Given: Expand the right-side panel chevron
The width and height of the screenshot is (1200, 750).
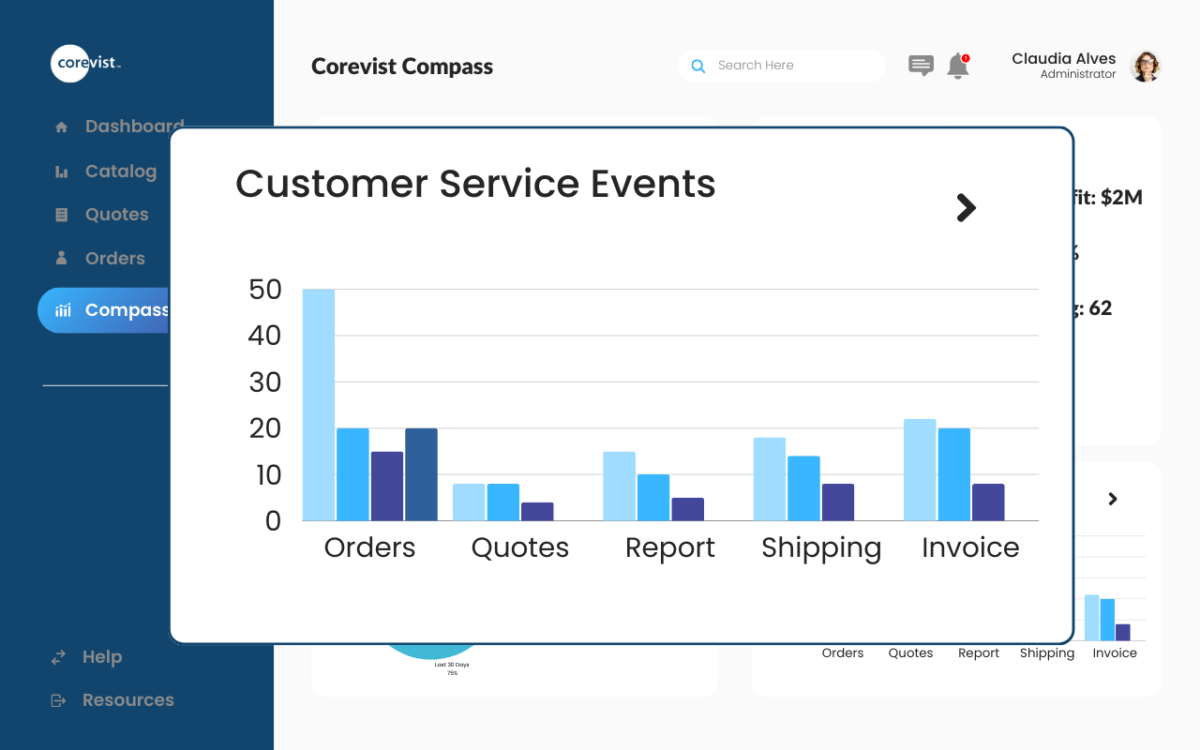Looking at the screenshot, I should pos(1113,498).
